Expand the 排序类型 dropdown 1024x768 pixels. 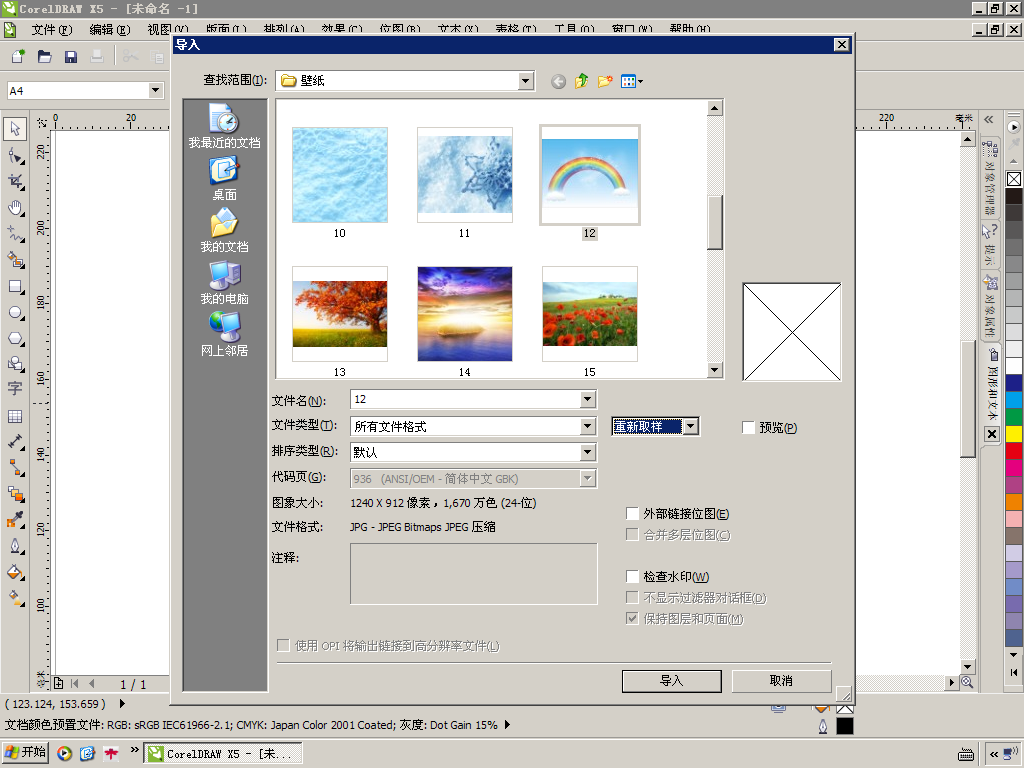588,452
